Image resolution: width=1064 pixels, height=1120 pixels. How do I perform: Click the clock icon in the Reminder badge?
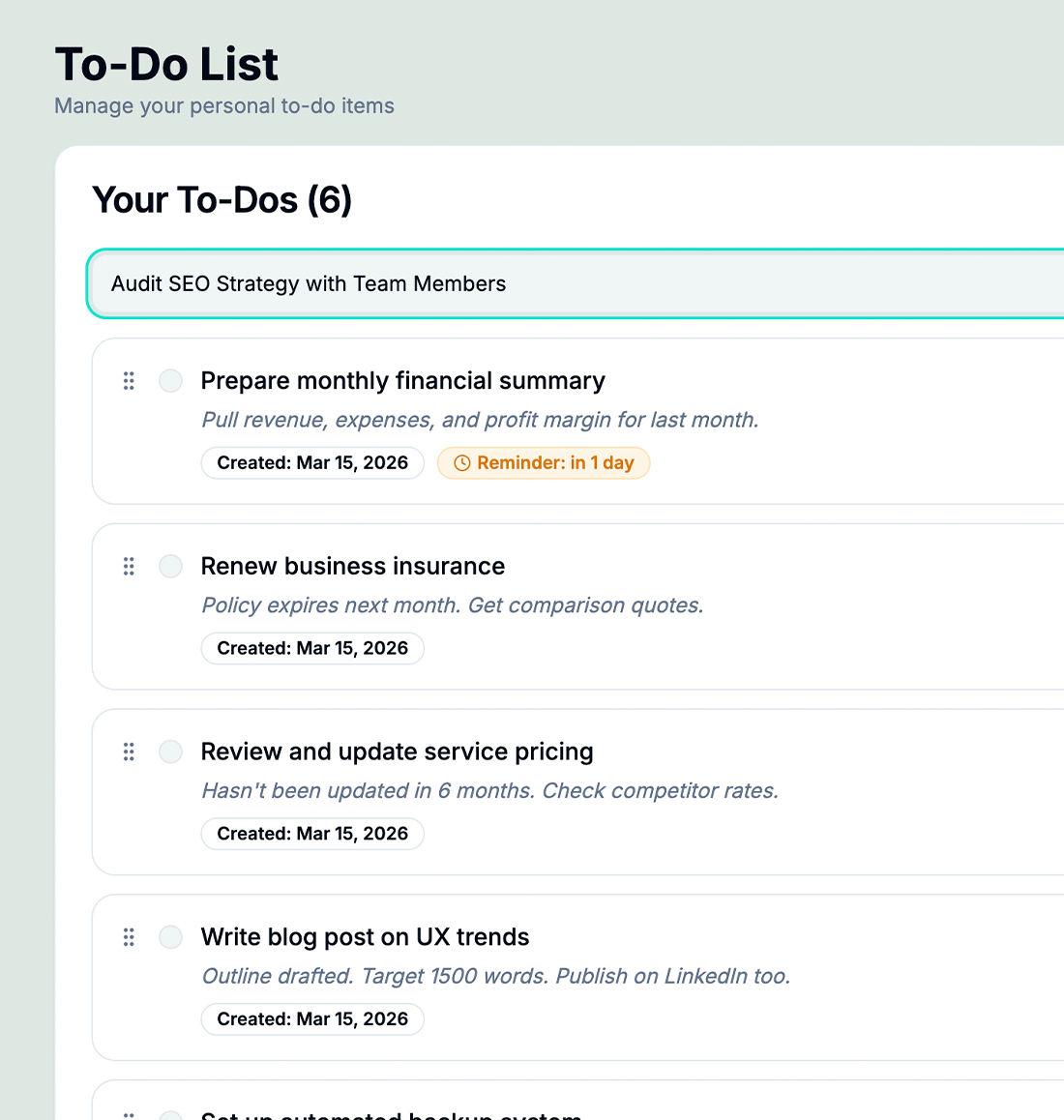pyautogui.click(x=462, y=463)
